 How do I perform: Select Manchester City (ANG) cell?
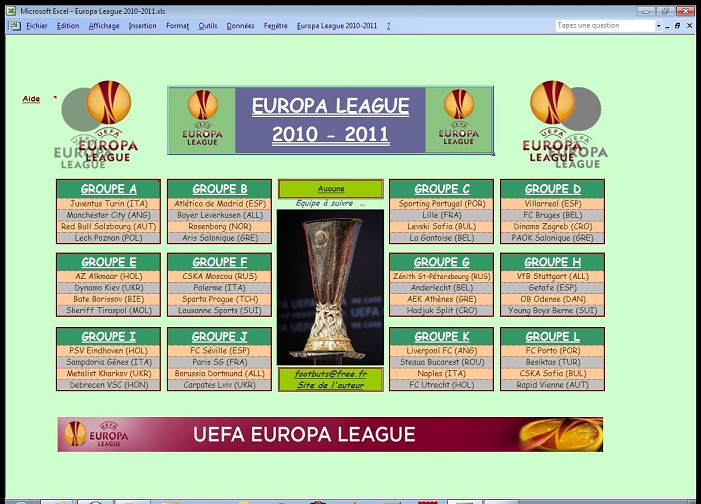pos(109,215)
